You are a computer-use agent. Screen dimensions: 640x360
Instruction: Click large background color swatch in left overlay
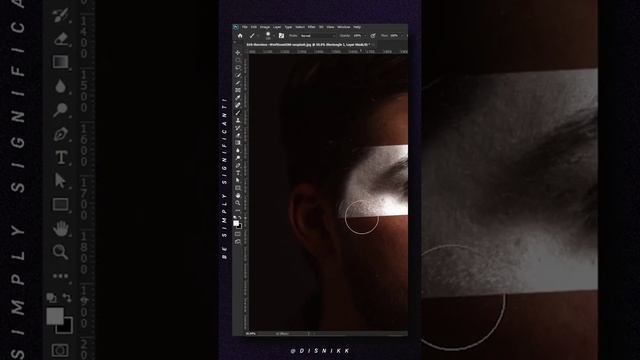(x=67, y=327)
